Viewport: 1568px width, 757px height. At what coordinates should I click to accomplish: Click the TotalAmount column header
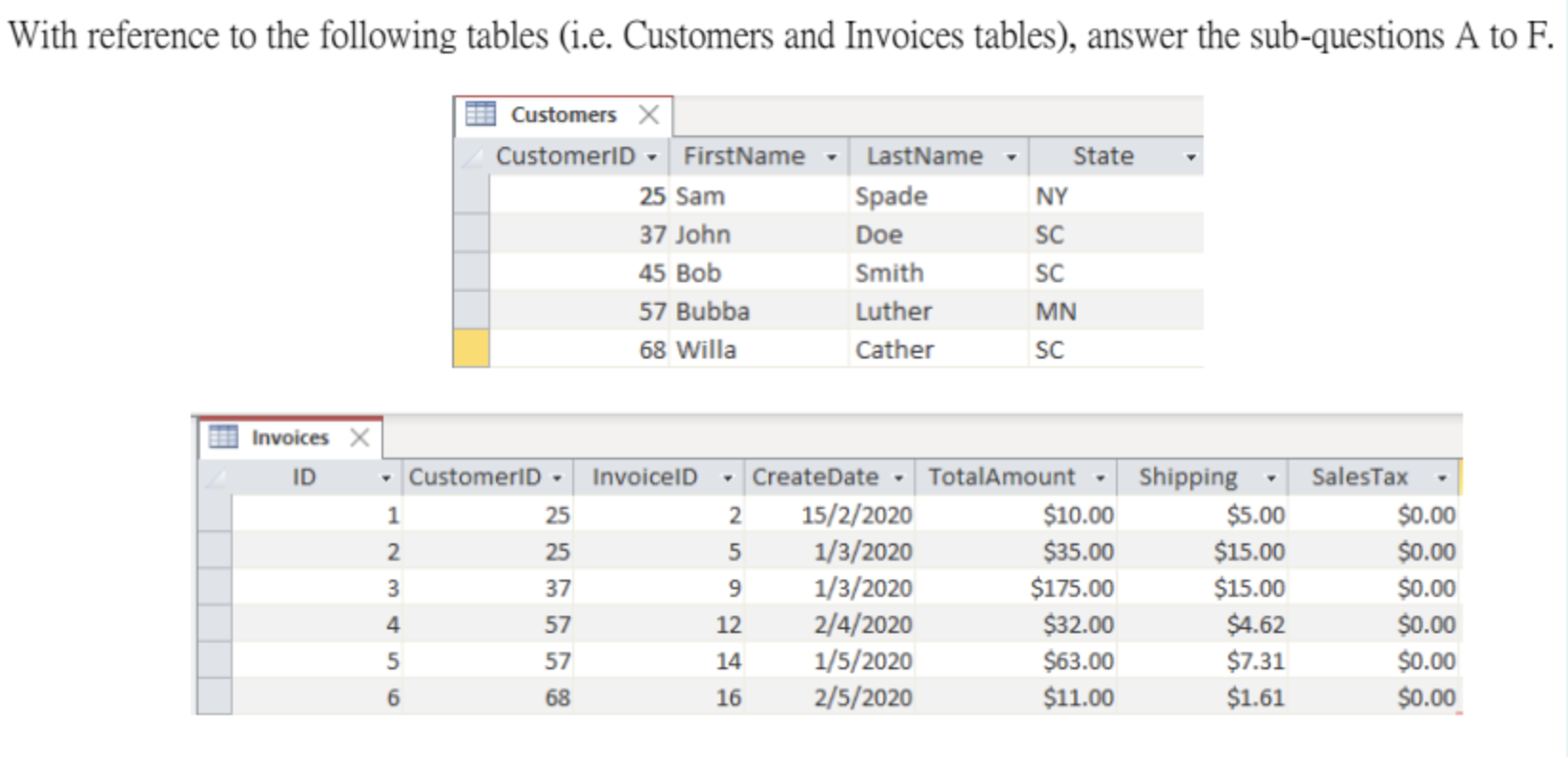click(1015, 477)
